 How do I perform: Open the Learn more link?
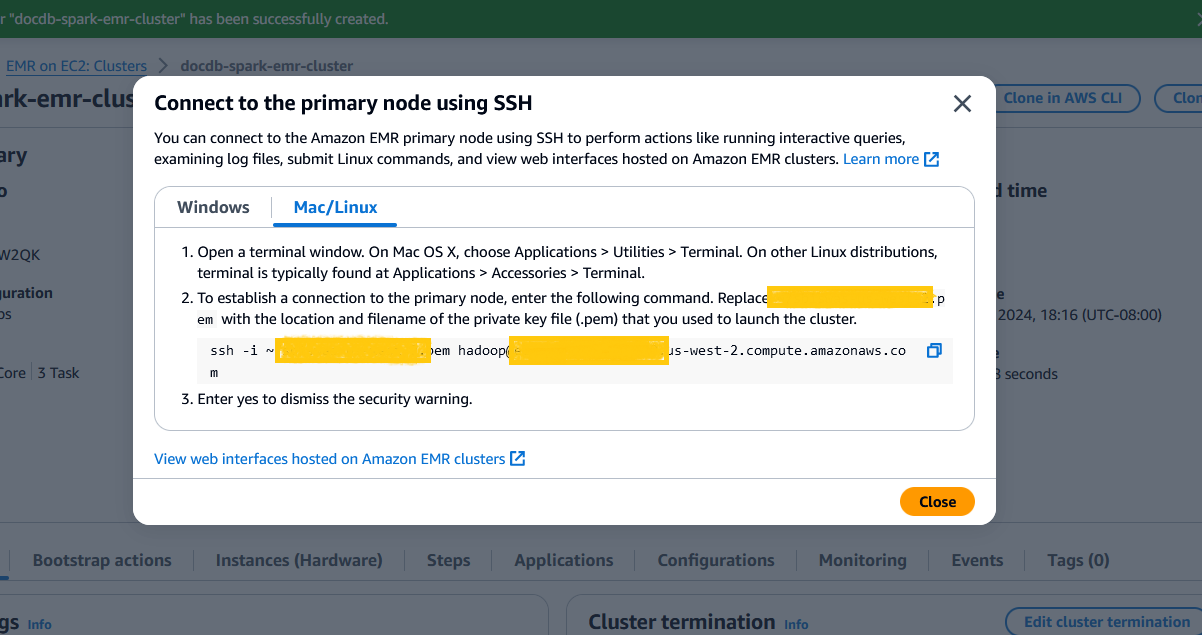tap(891, 159)
